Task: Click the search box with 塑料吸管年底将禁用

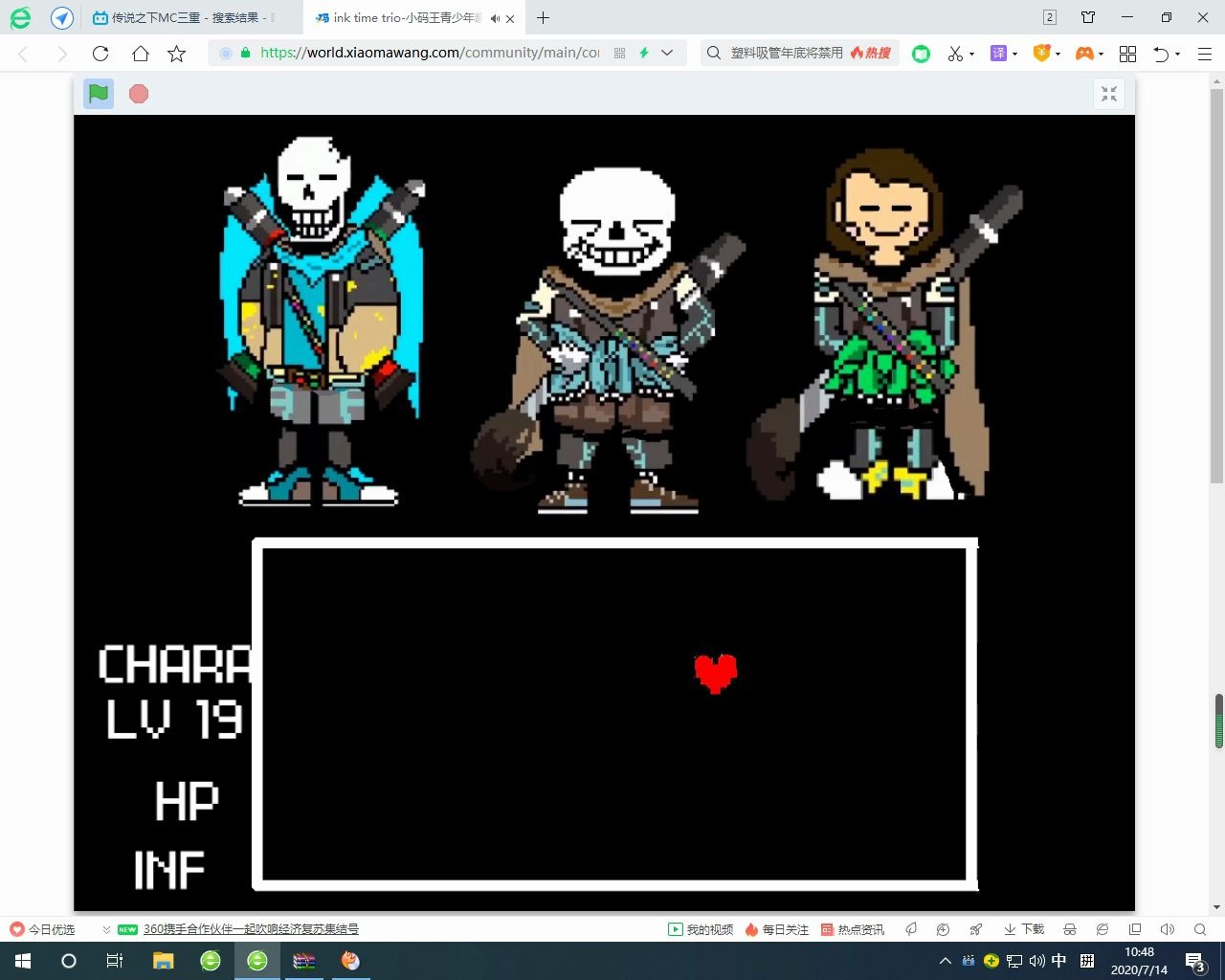Action: coord(787,54)
